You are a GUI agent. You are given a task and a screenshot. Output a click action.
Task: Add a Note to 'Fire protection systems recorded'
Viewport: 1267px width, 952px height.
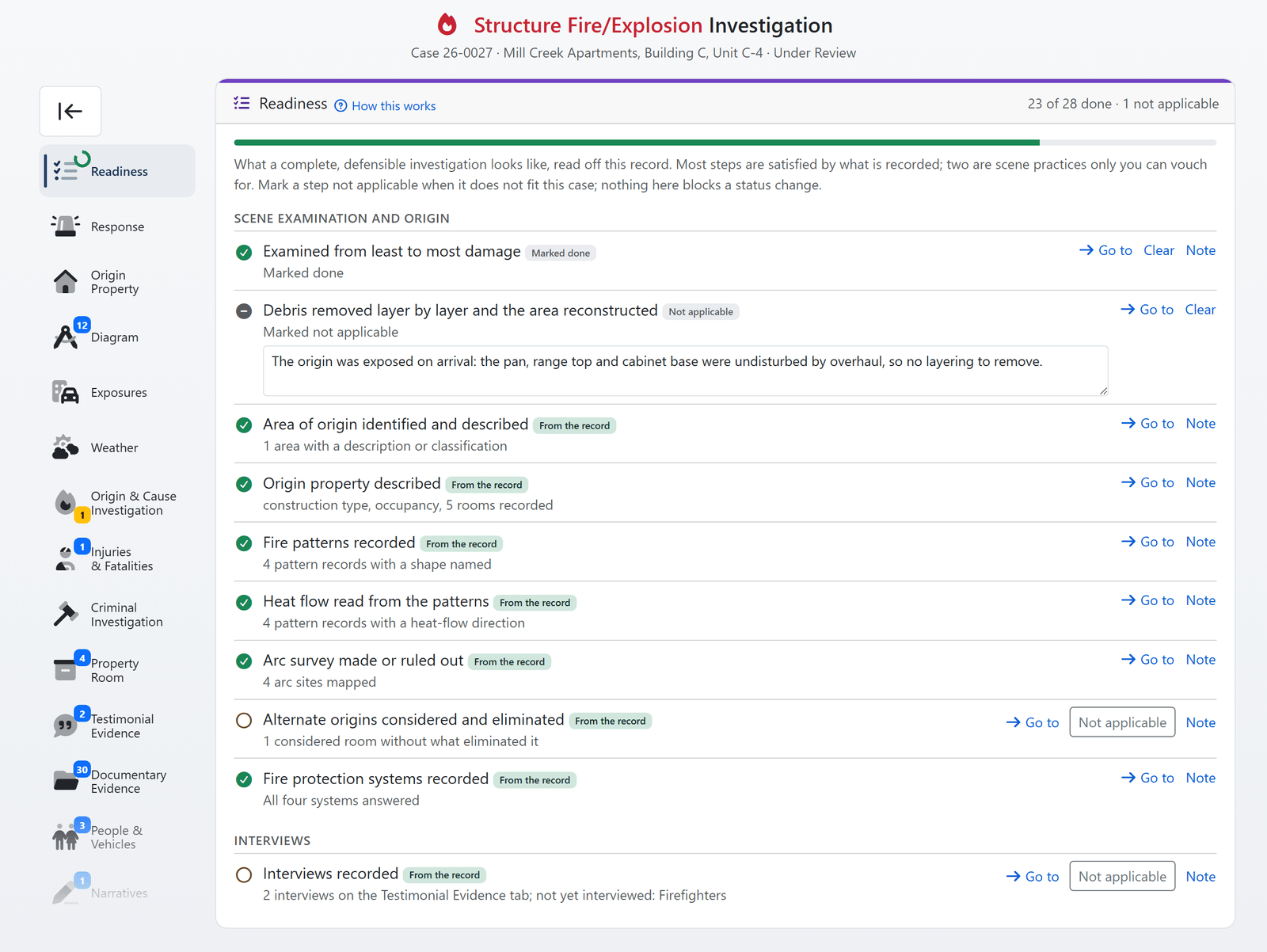[1200, 778]
